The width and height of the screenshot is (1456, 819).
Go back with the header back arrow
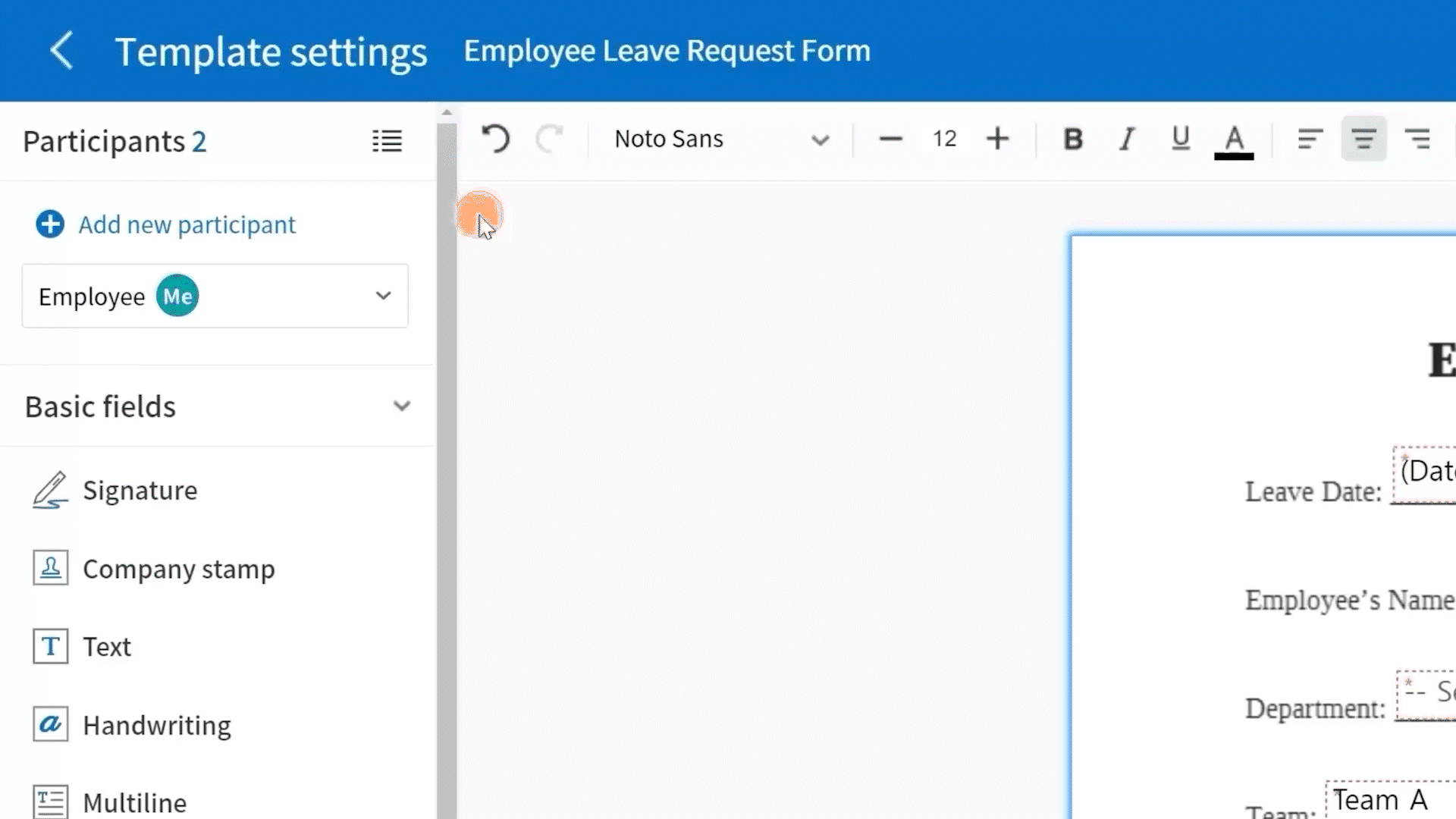61,51
